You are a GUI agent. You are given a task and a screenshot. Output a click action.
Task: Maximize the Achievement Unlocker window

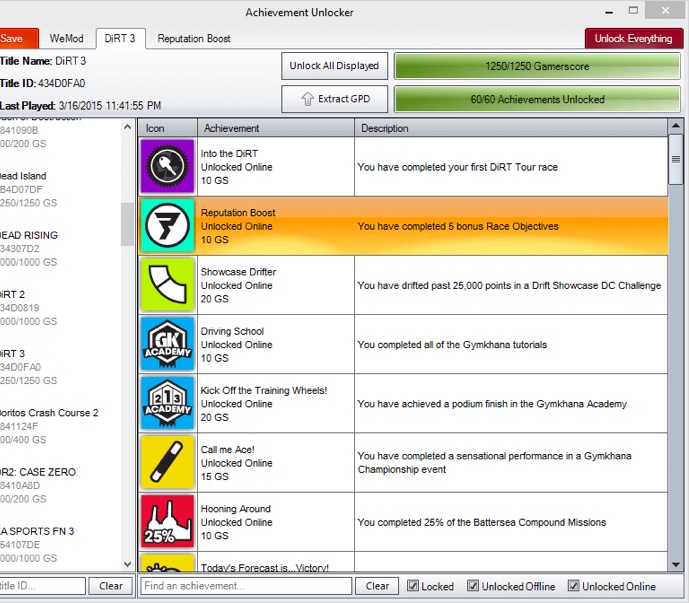tap(633, 11)
